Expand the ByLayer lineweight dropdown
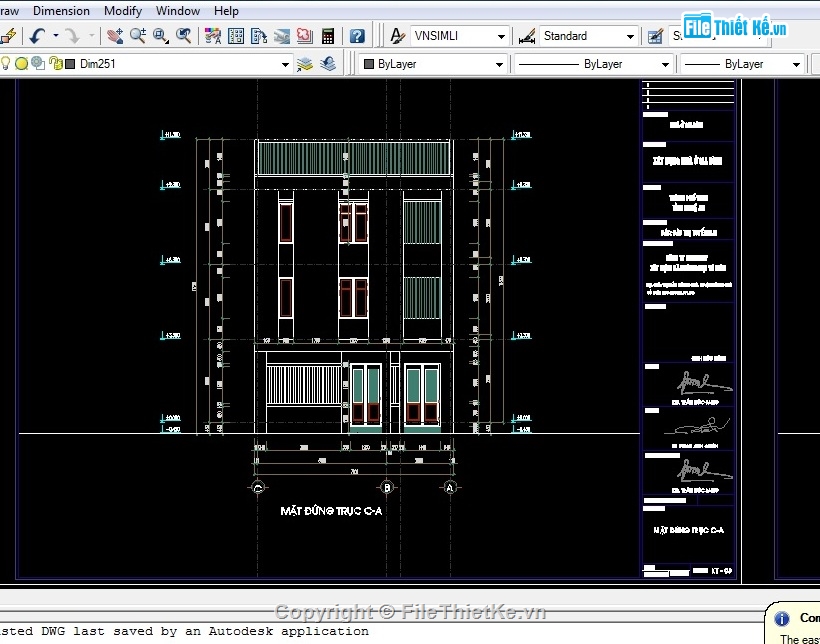Screen dimensions: 820x644 coord(796,64)
